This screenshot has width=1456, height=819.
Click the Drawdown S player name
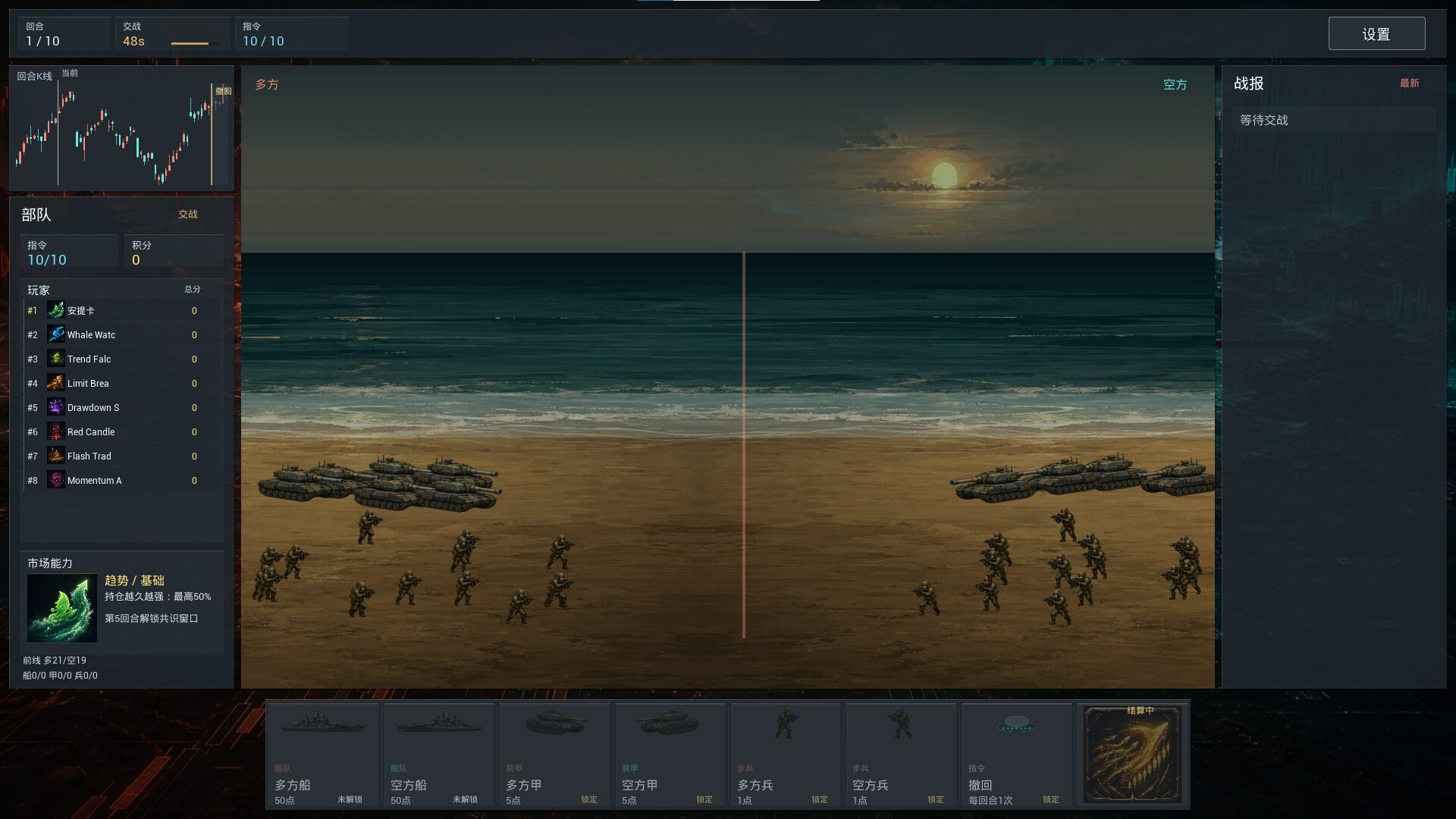click(x=93, y=407)
